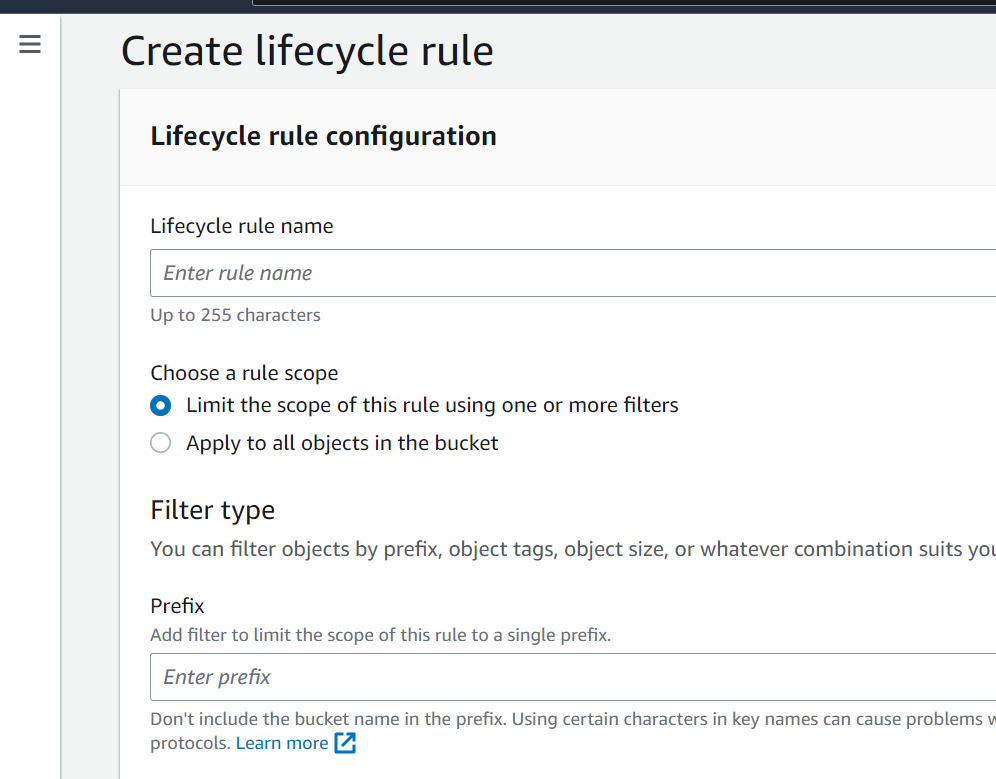The image size is (996, 779).
Task: Click the external link icon beside Learn more
Action: tap(345, 743)
